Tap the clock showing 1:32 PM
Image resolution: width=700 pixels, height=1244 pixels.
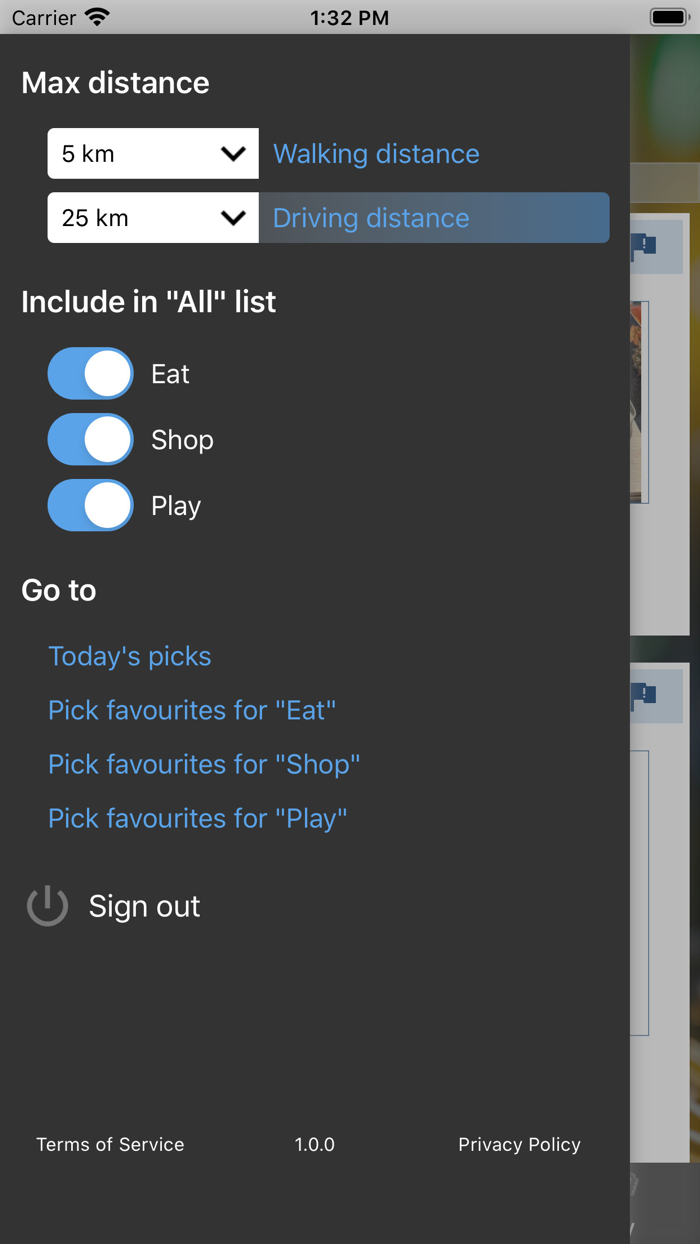coord(349,17)
